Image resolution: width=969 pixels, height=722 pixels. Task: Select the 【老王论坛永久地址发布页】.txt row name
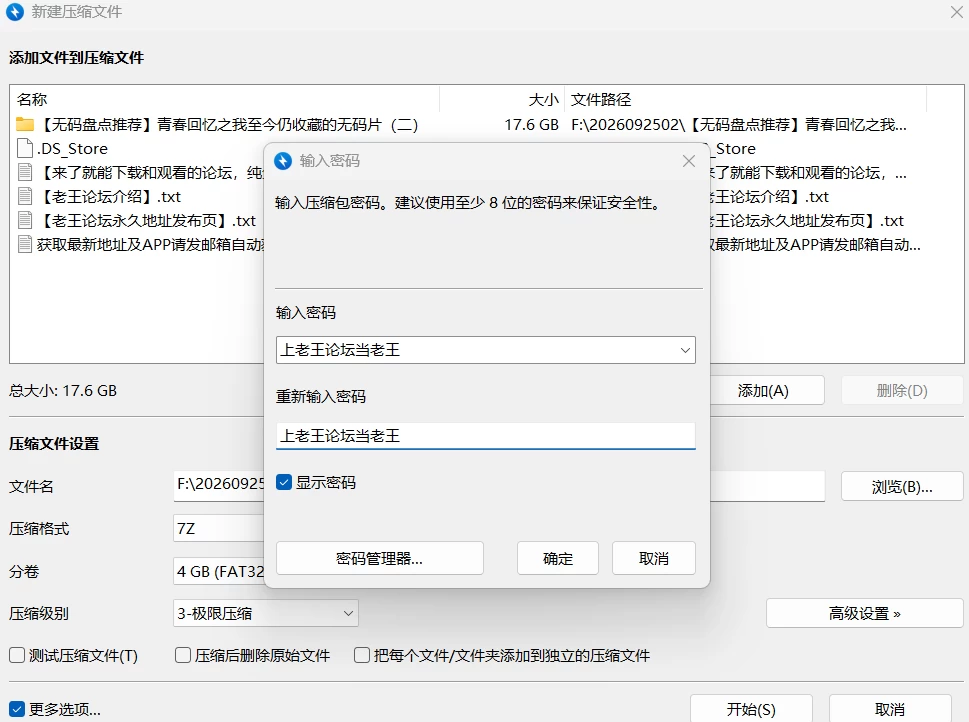[x=146, y=221]
